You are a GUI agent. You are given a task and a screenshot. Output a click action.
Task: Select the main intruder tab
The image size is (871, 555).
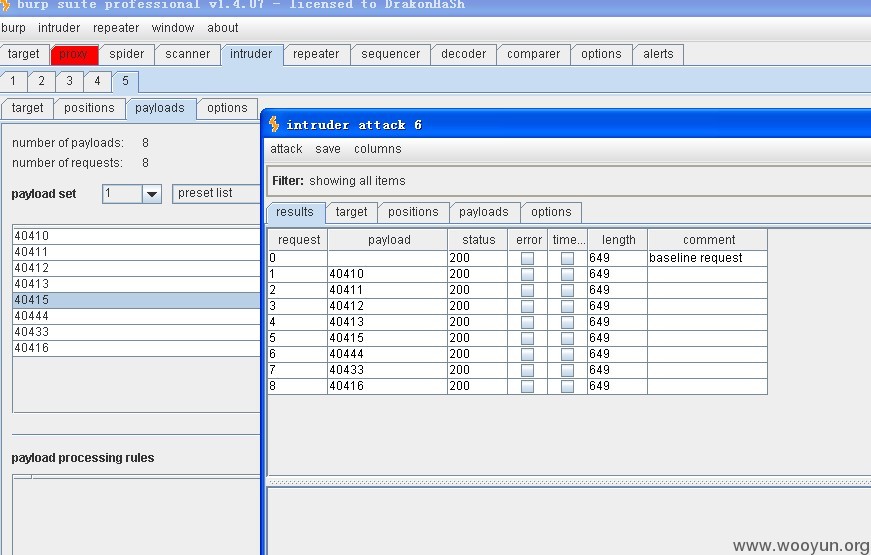click(x=252, y=54)
